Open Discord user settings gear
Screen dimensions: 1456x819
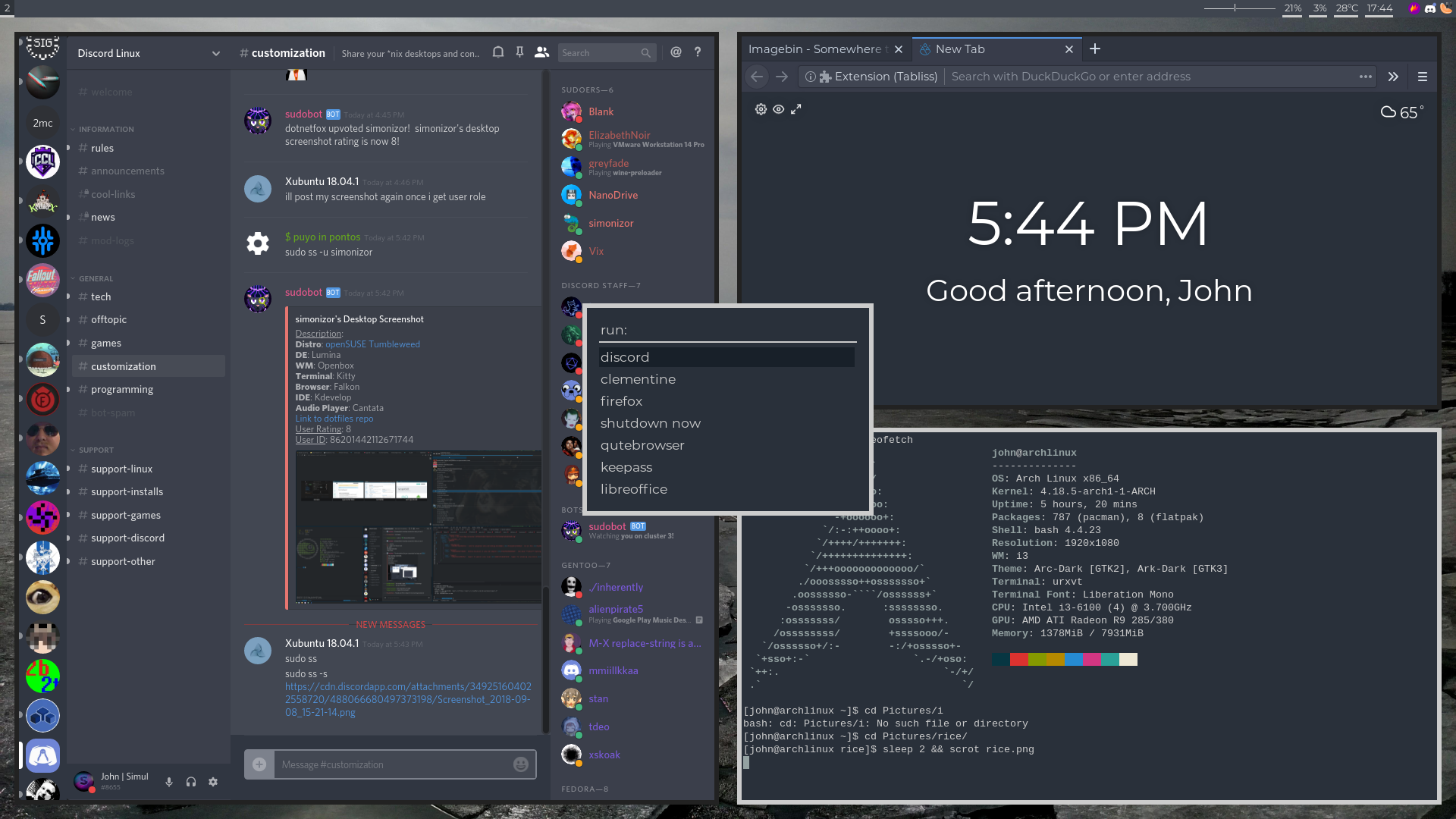pyautogui.click(x=213, y=782)
